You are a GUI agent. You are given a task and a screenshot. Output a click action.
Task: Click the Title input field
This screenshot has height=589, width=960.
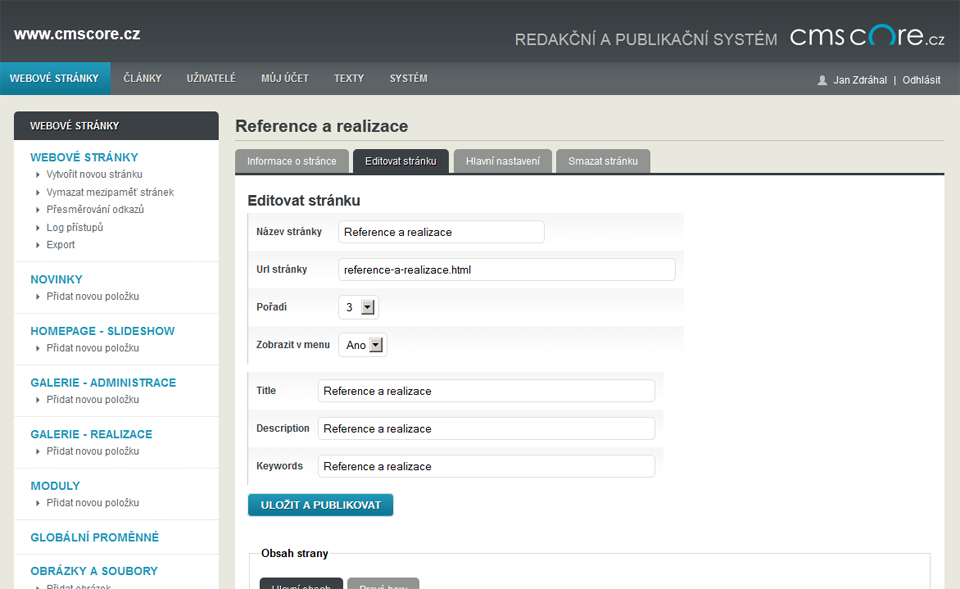coord(486,391)
